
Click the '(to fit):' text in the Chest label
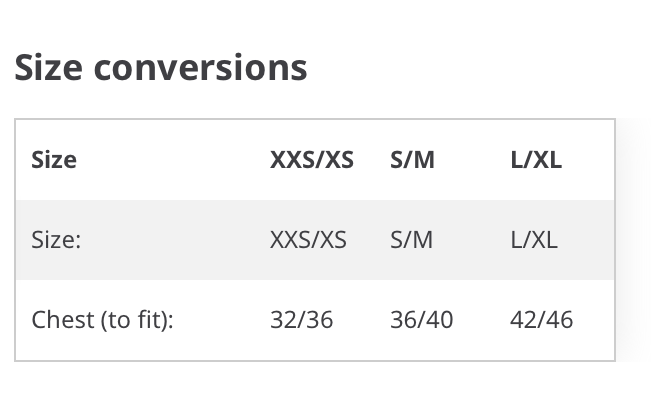pyautogui.click(x=136, y=320)
